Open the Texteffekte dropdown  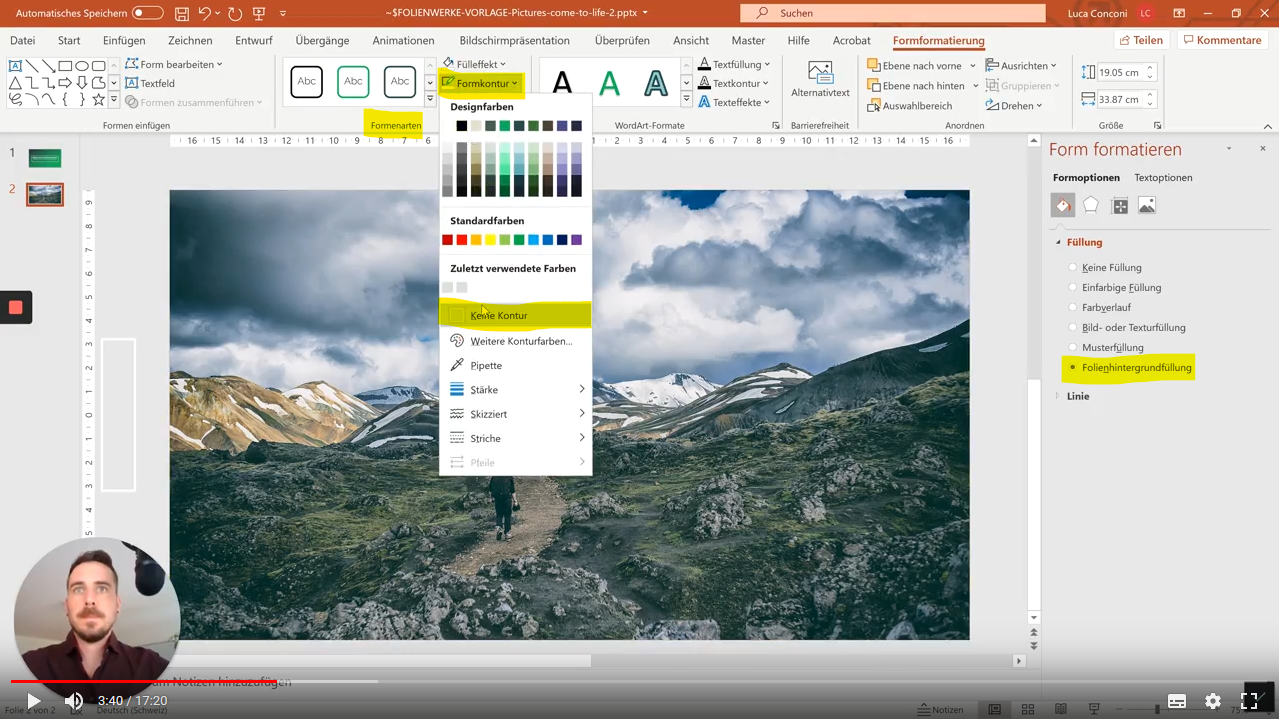tap(734, 102)
